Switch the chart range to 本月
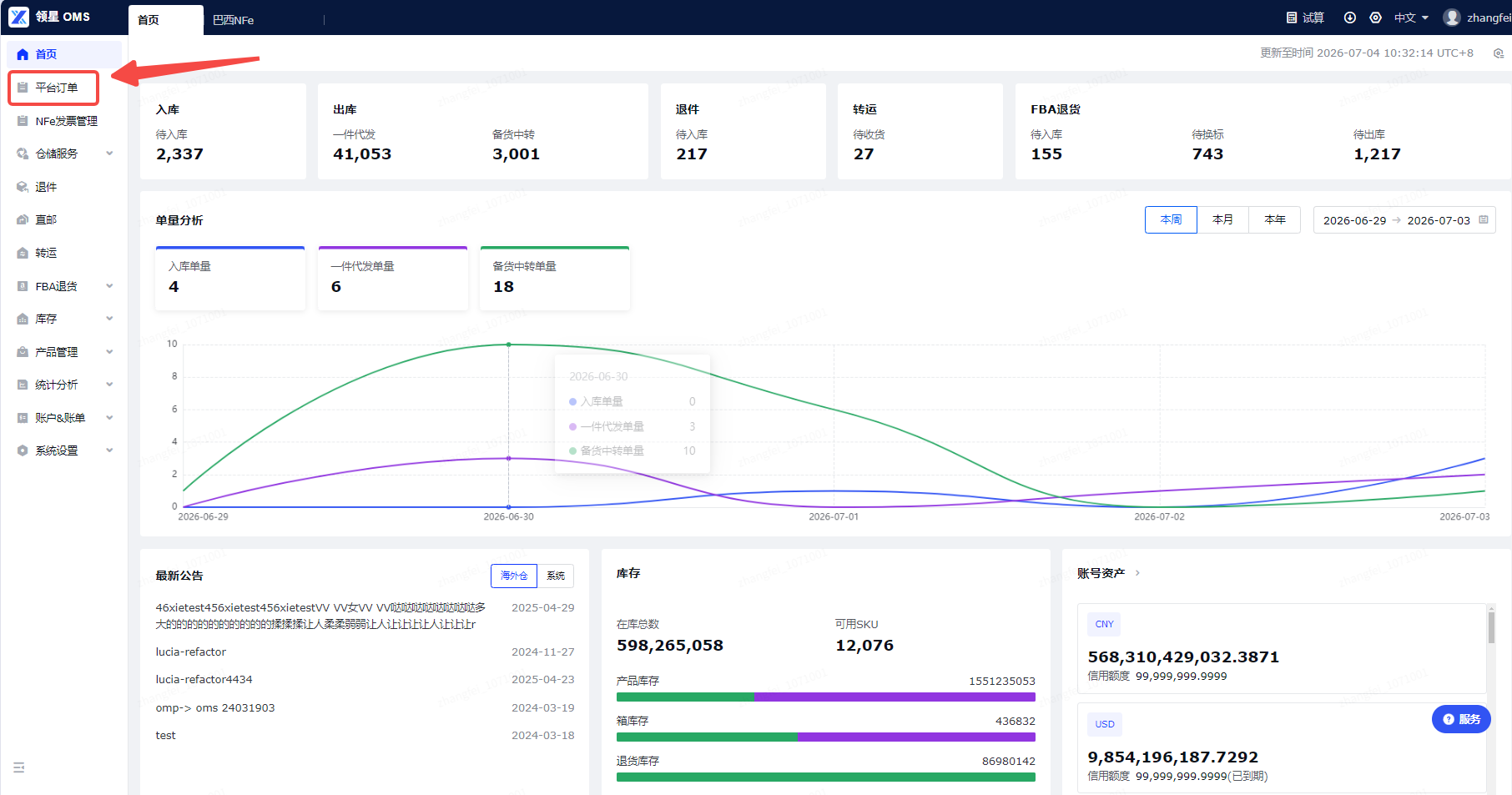This screenshot has height=795, width=1512. [x=1222, y=220]
